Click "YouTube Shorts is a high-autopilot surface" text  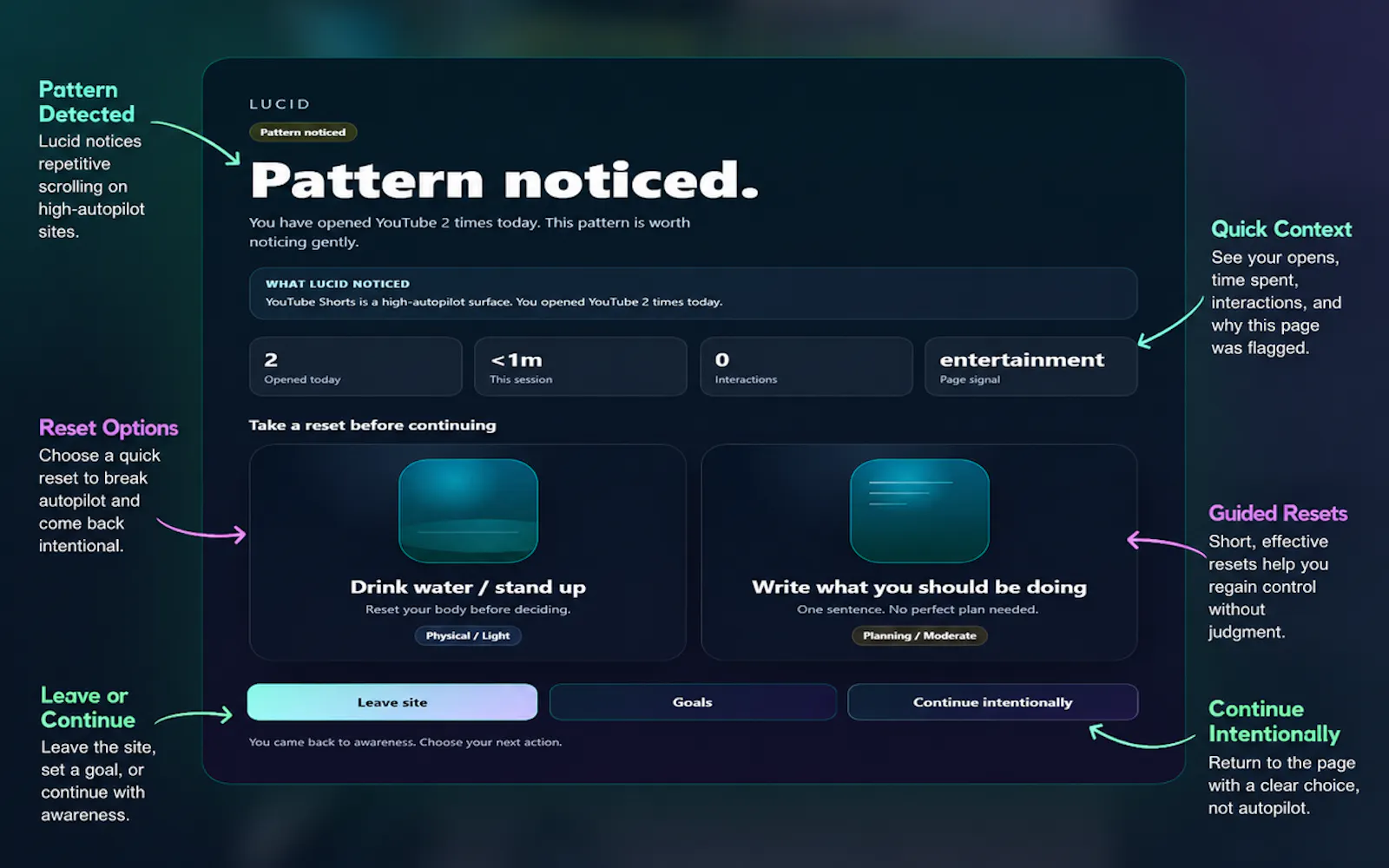[x=494, y=302]
